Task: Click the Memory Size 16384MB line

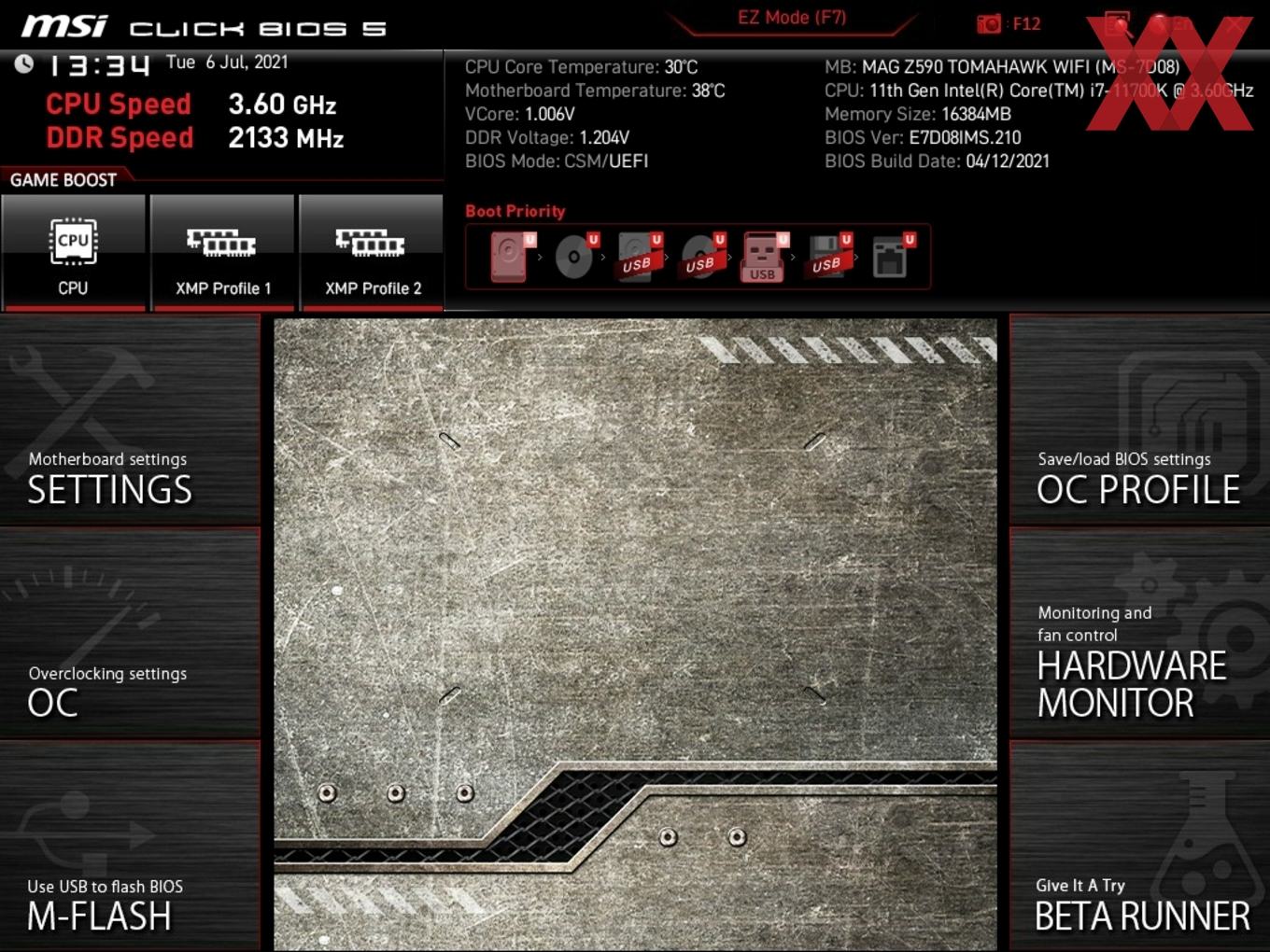Action: coord(918,114)
